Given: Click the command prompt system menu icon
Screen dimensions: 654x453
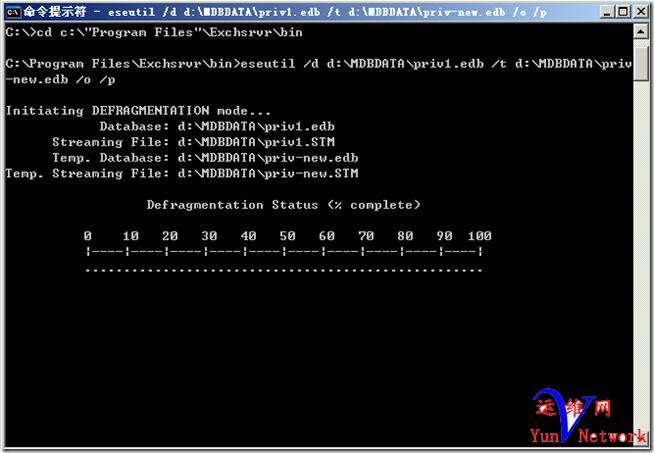Looking at the screenshot, I should [x=13, y=12].
